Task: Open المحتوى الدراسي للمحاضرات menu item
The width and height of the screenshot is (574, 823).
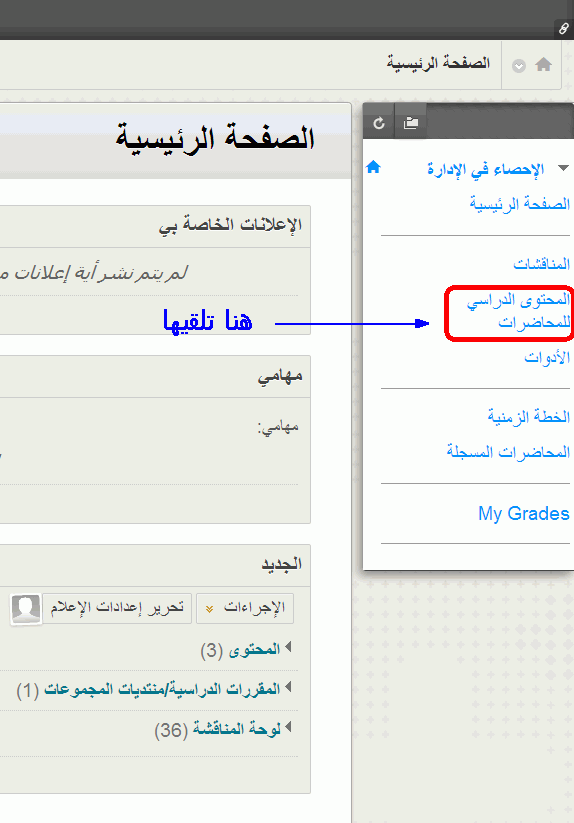Action: tap(518, 311)
